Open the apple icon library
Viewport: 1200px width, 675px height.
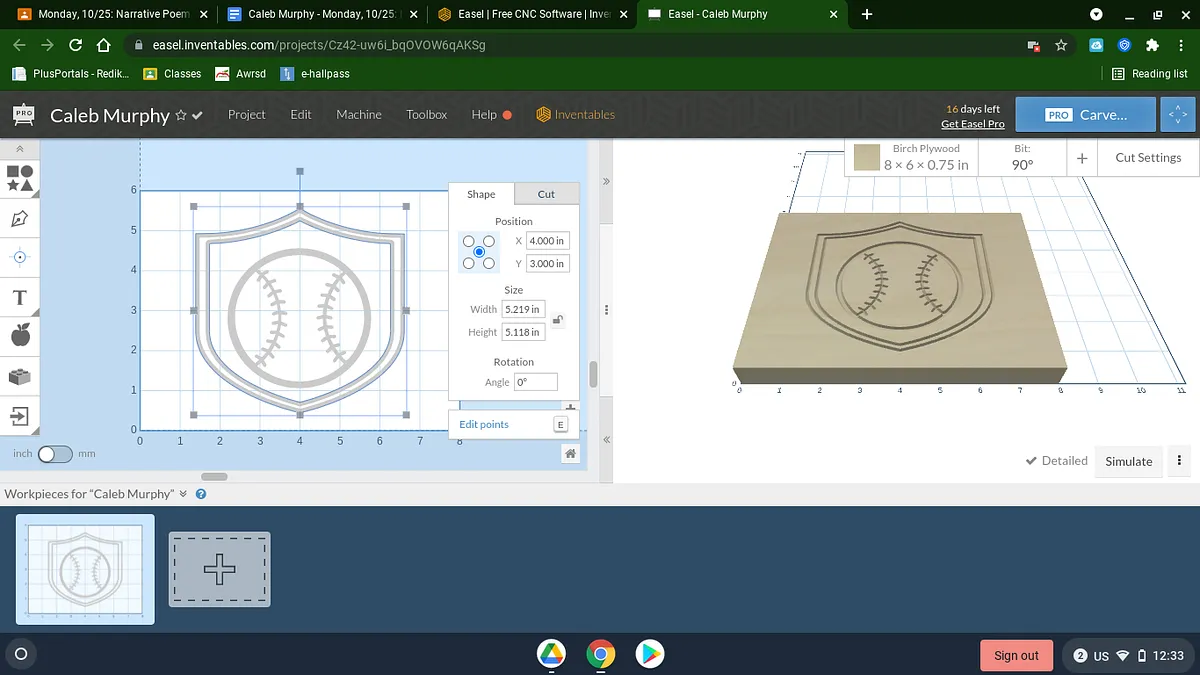tap(20, 336)
